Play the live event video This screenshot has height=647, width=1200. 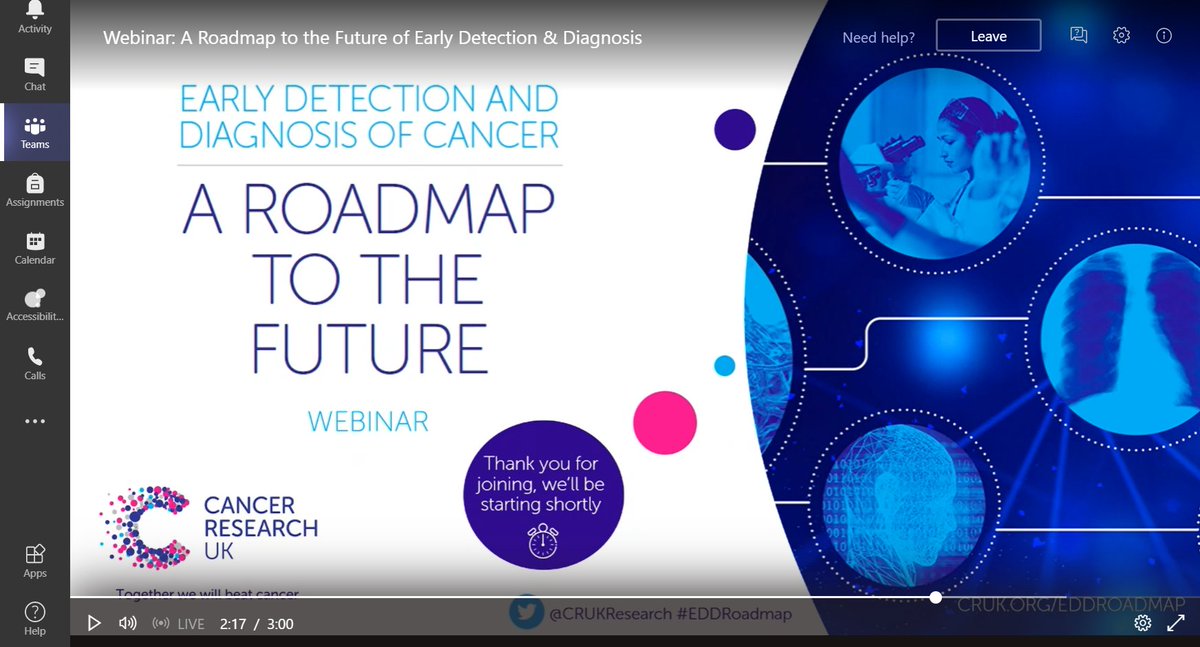point(94,623)
